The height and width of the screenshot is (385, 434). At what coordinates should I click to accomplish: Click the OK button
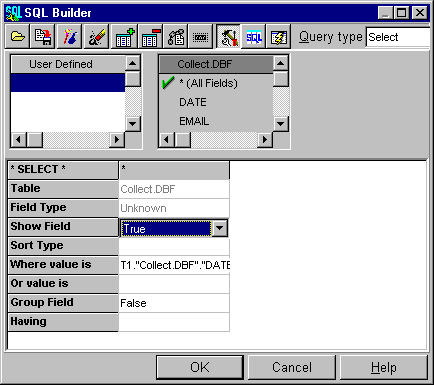[x=200, y=367]
